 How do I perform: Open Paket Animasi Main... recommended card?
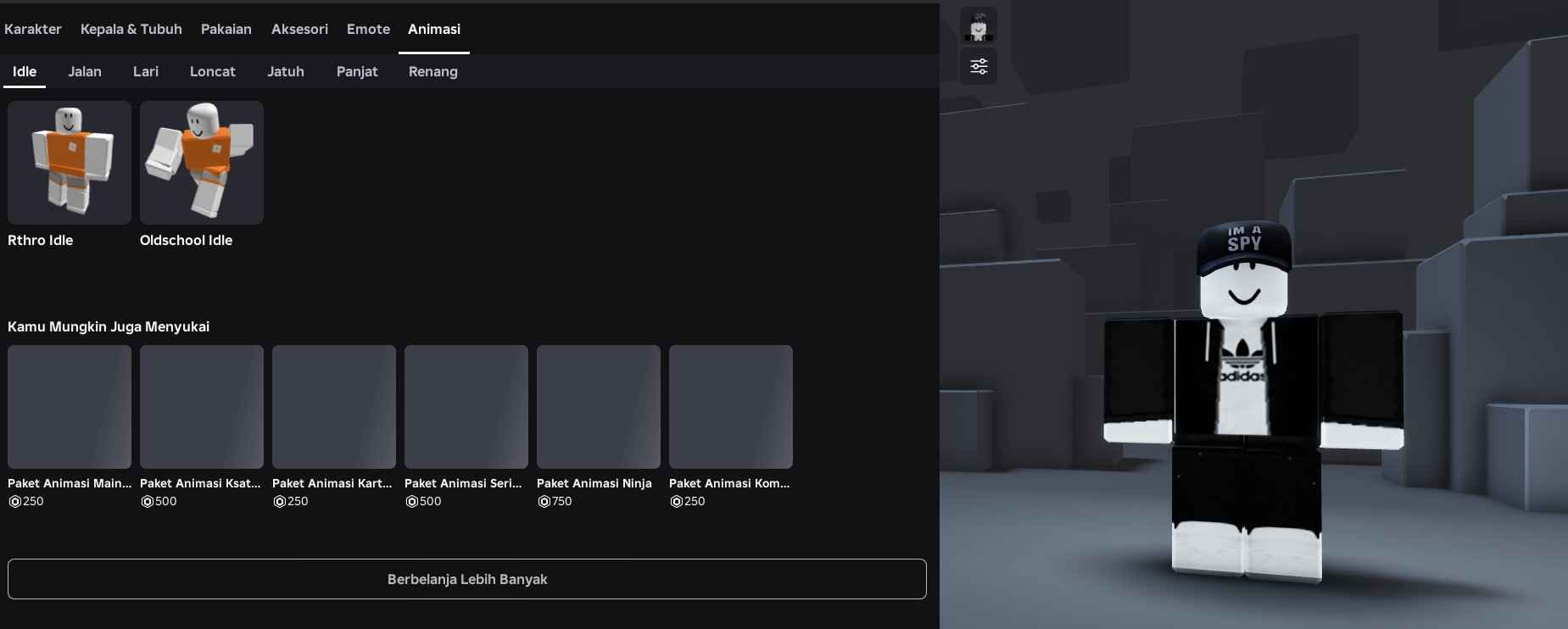[x=70, y=407]
